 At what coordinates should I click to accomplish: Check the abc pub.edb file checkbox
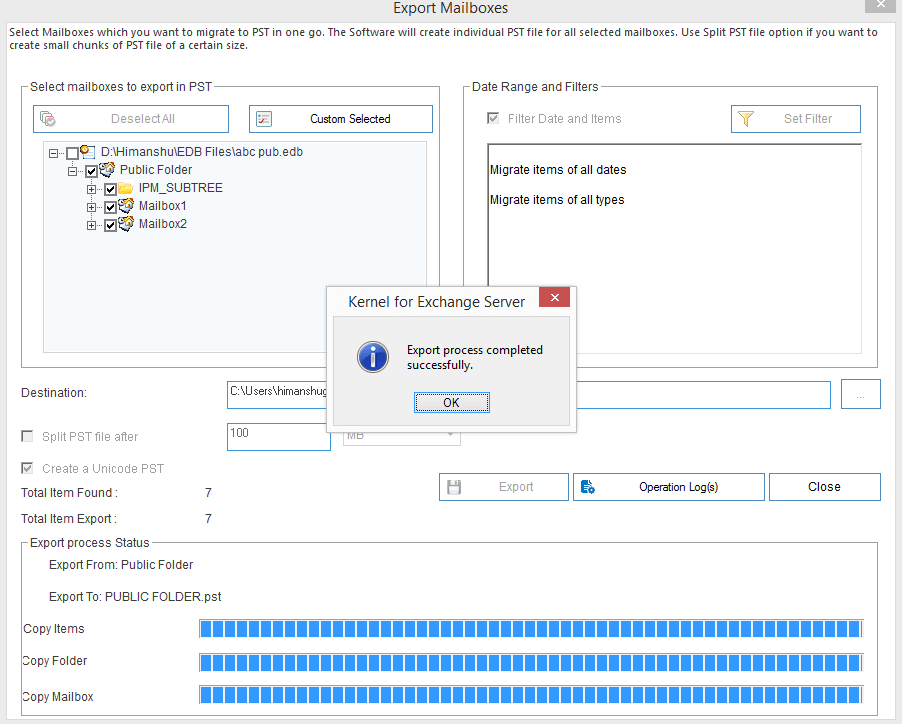(x=72, y=153)
